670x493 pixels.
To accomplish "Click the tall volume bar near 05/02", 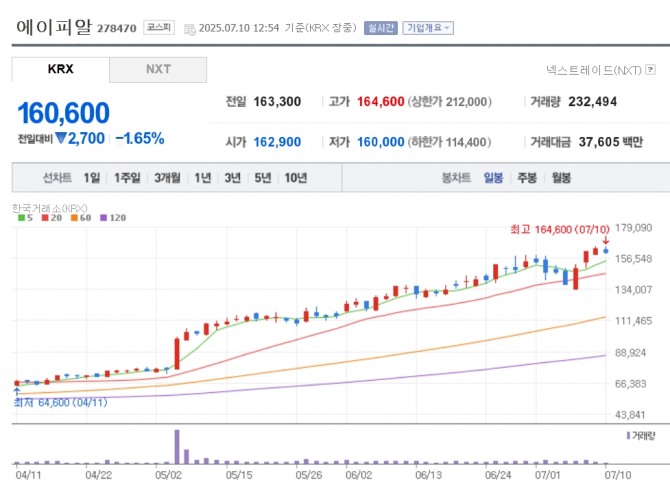I will click(177, 445).
